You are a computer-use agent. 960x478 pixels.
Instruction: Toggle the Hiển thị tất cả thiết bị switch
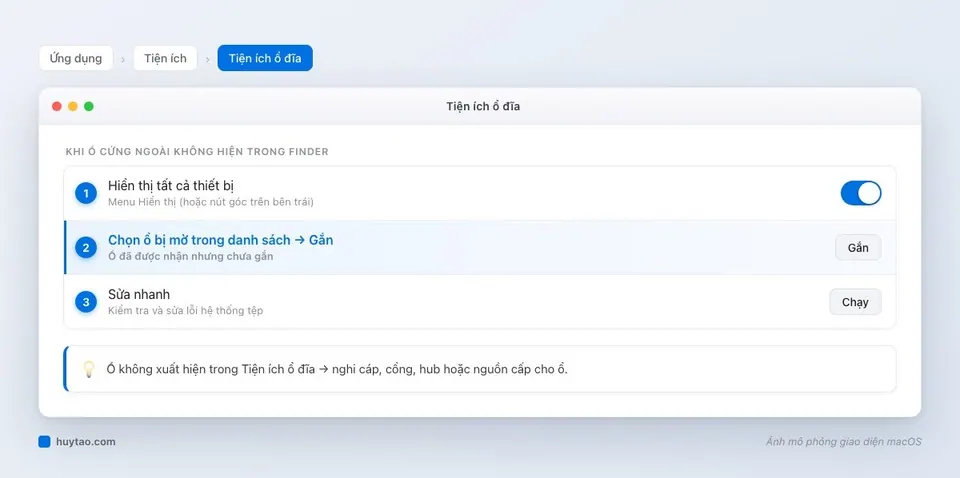coord(861,193)
